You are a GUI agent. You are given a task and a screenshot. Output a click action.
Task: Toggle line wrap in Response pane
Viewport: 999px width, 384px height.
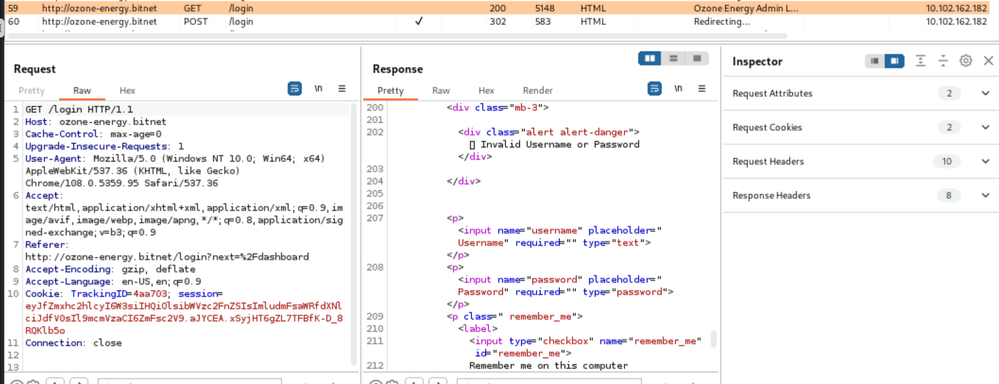[x=655, y=89]
